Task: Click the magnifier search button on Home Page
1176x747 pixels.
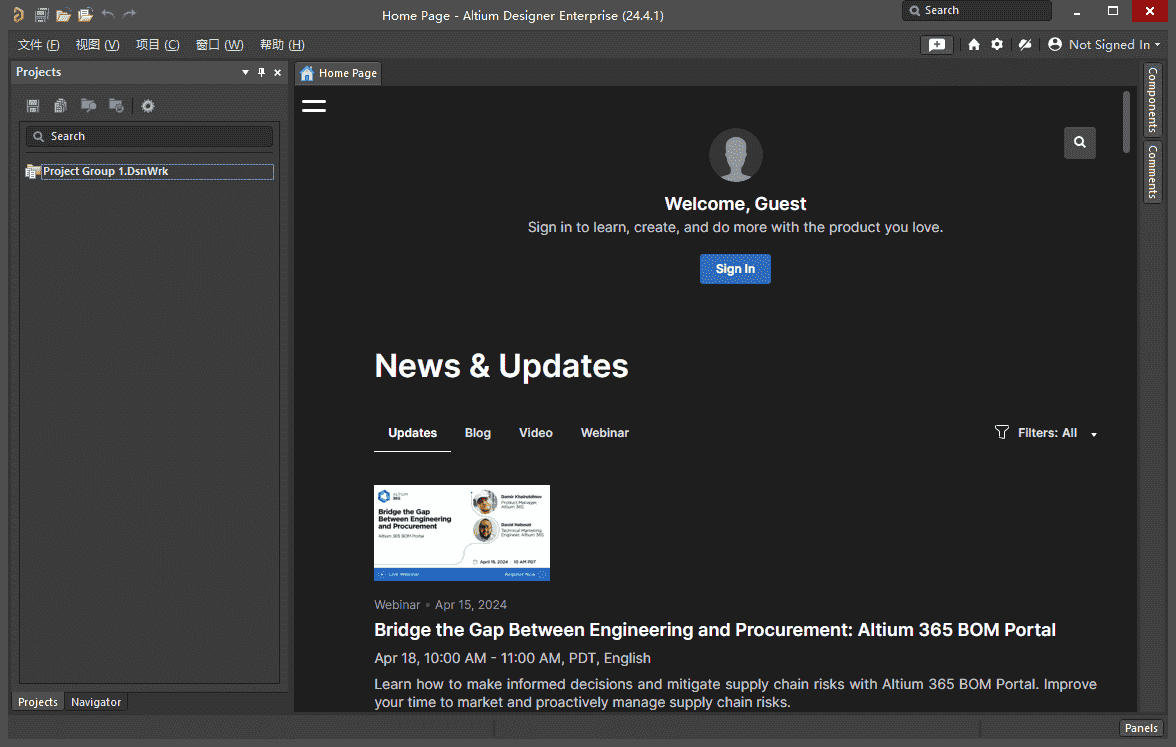Action: pos(1080,143)
